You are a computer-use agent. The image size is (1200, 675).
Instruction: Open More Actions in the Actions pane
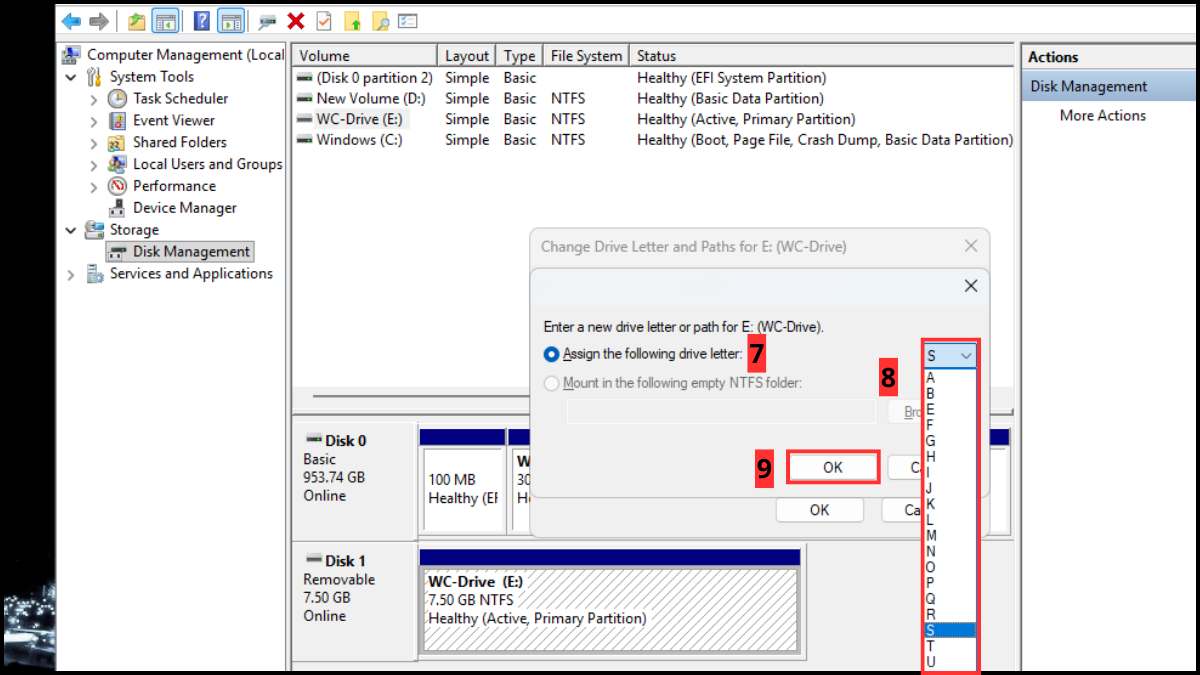click(x=1102, y=115)
